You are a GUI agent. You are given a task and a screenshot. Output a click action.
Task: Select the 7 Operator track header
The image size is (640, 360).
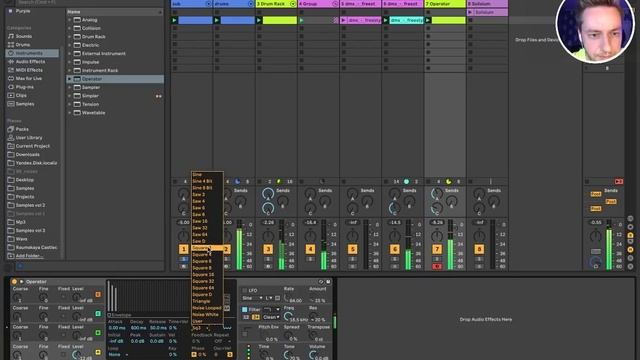(445, 4)
